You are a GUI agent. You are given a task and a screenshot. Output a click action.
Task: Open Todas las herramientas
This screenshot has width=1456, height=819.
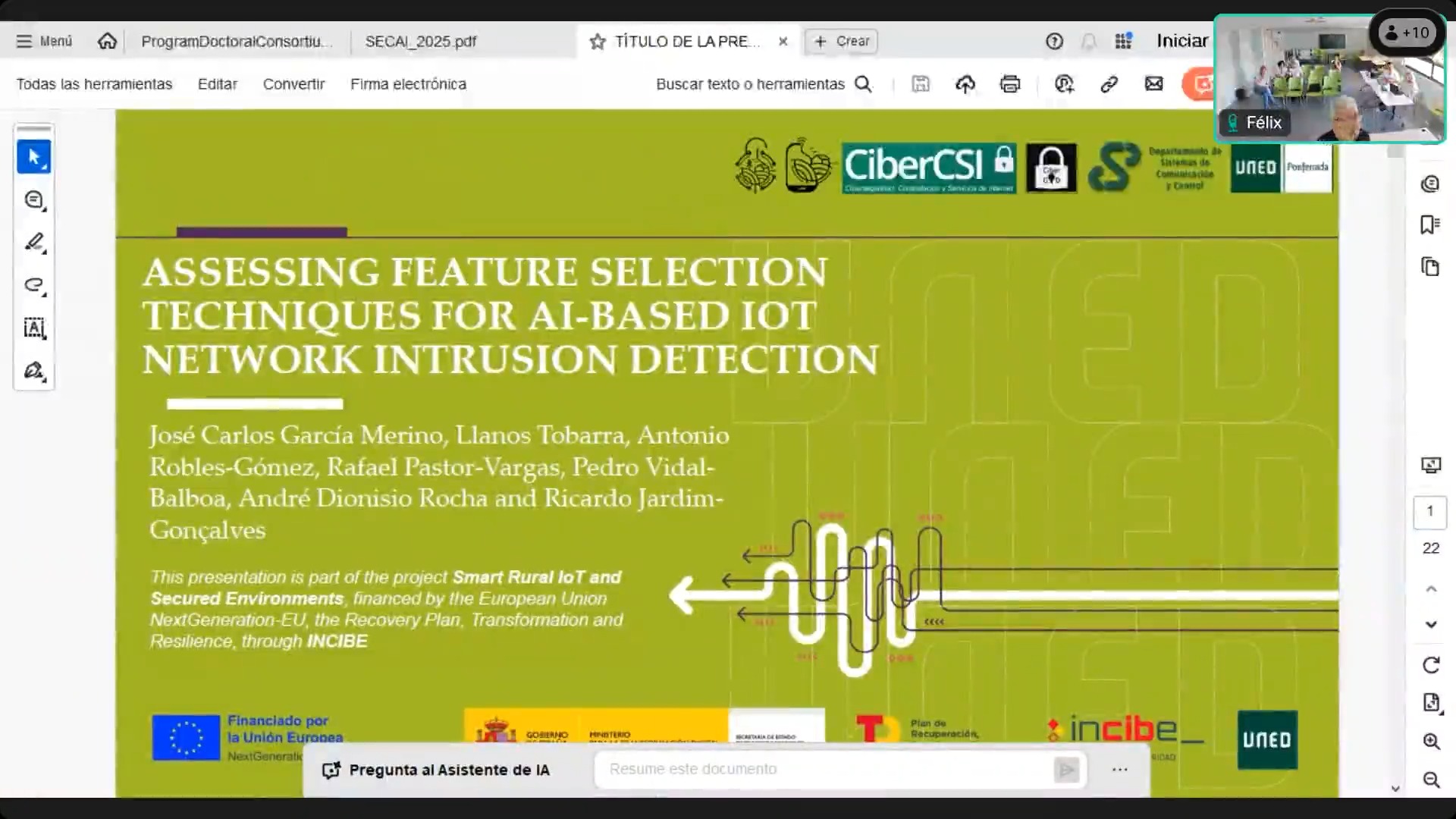94,84
